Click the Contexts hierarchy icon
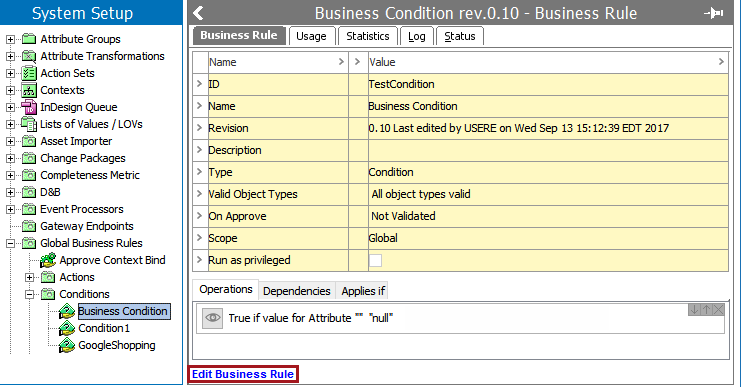Viewport: 741px width, 387px height. pos(29,90)
